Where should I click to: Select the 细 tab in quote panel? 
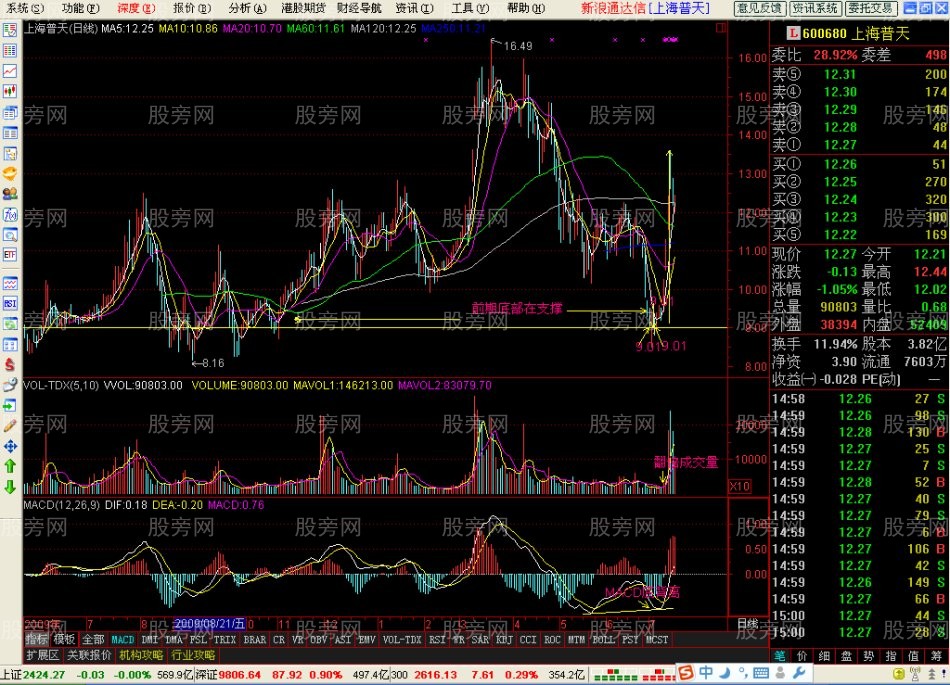pyautogui.click(x=825, y=656)
